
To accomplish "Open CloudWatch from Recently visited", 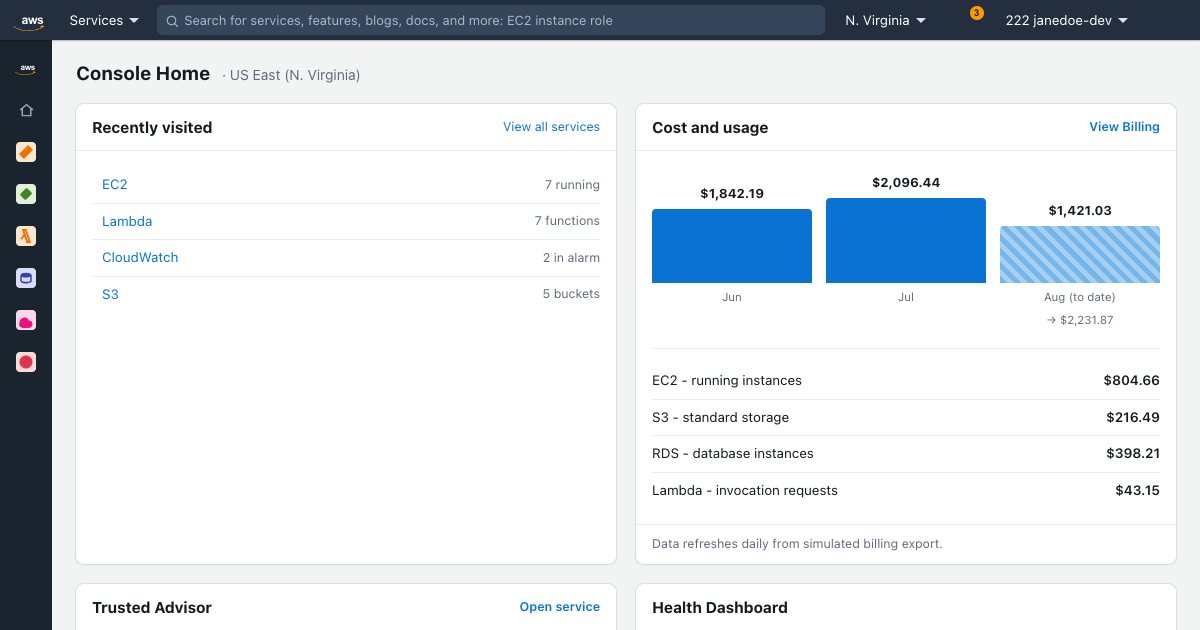I will point(140,257).
